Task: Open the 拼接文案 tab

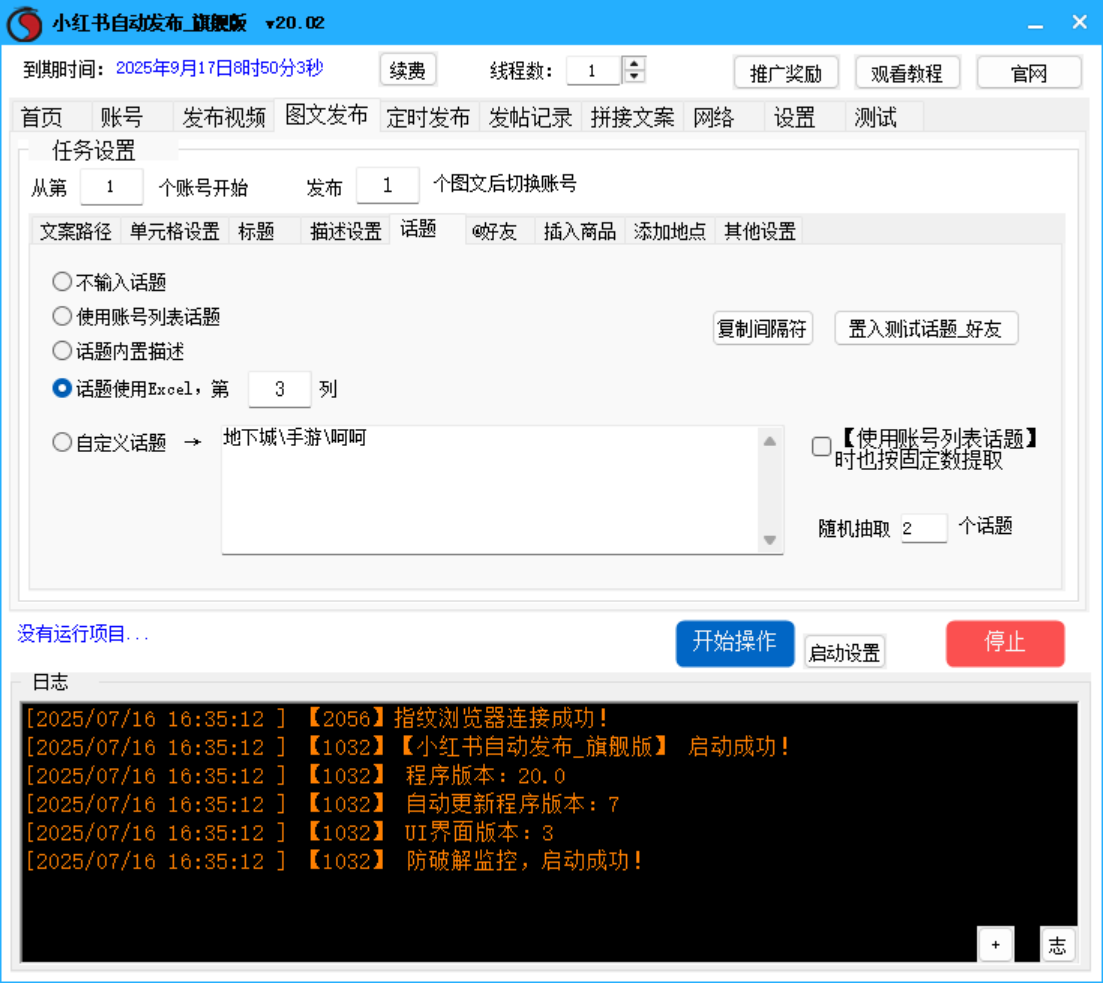Action: [x=632, y=117]
